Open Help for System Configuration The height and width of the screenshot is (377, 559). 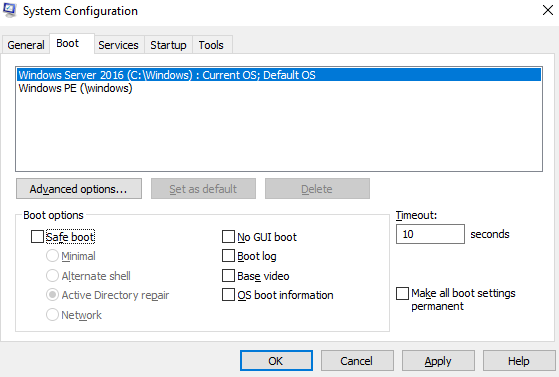coord(519,361)
